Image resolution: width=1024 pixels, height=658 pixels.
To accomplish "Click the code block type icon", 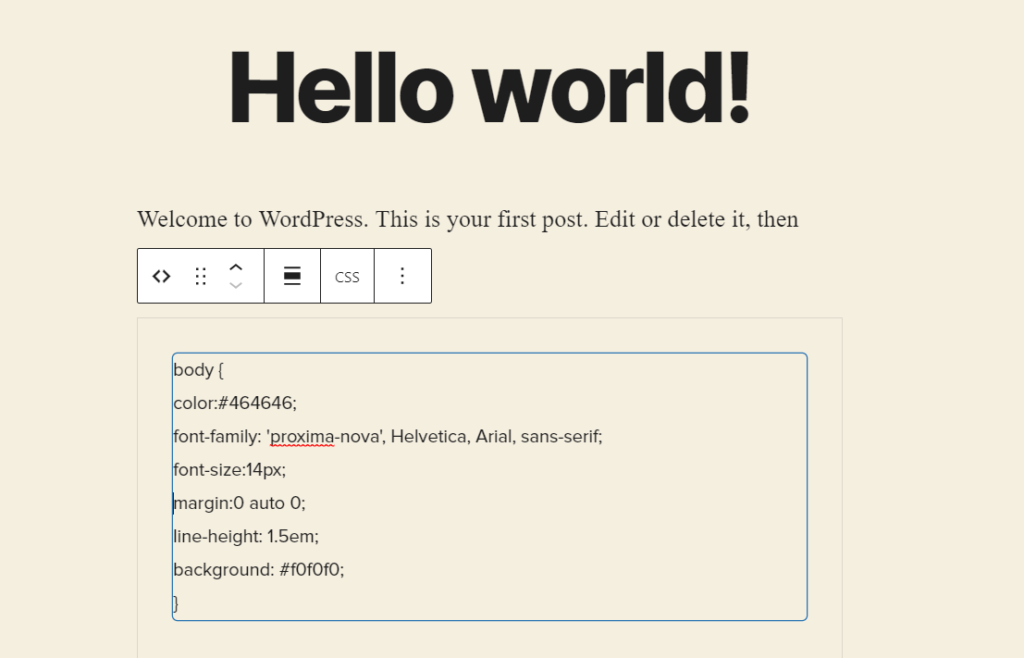I will tap(161, 276).
